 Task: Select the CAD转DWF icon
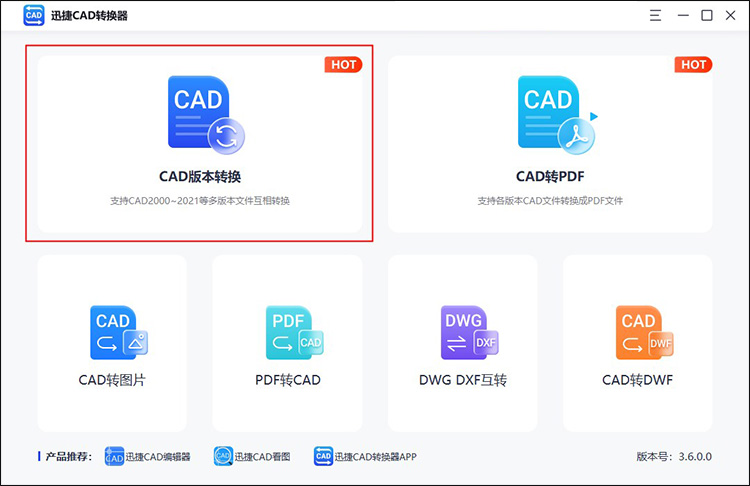(644, 332)
